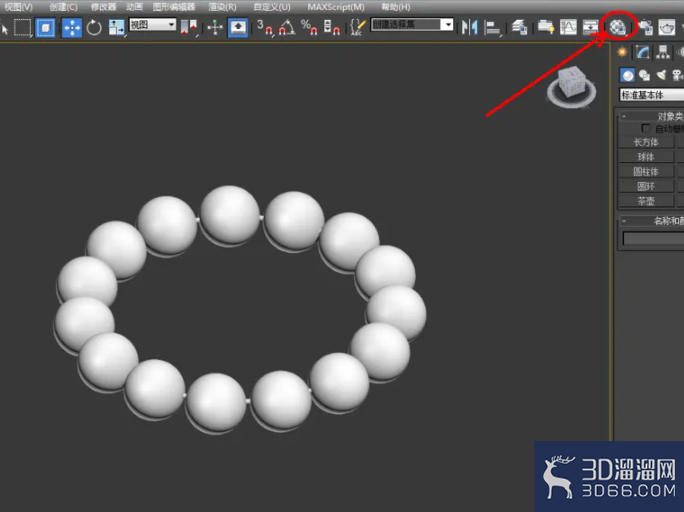Toggle Keyboard Shortcut Override button

point(238,28)
